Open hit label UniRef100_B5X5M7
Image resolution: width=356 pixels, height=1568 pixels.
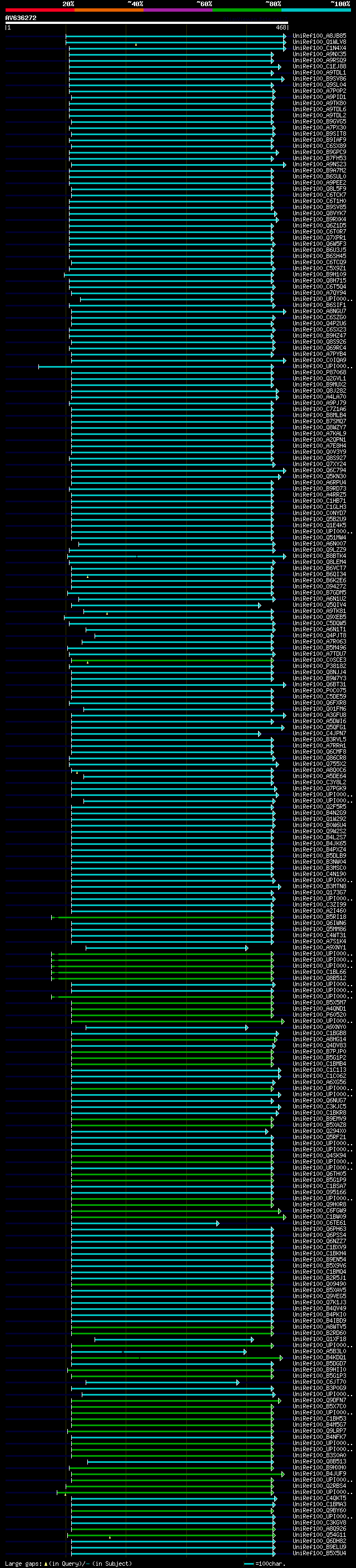tap(319, 1002)
